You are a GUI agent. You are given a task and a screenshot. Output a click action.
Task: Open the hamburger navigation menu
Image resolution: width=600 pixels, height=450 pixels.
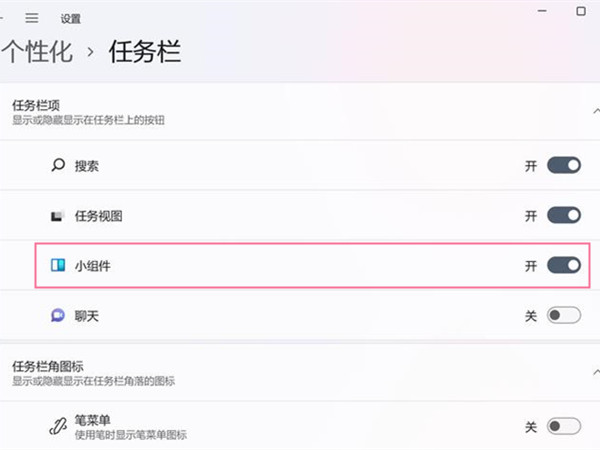pyautogui.click(x=32, y=18)
